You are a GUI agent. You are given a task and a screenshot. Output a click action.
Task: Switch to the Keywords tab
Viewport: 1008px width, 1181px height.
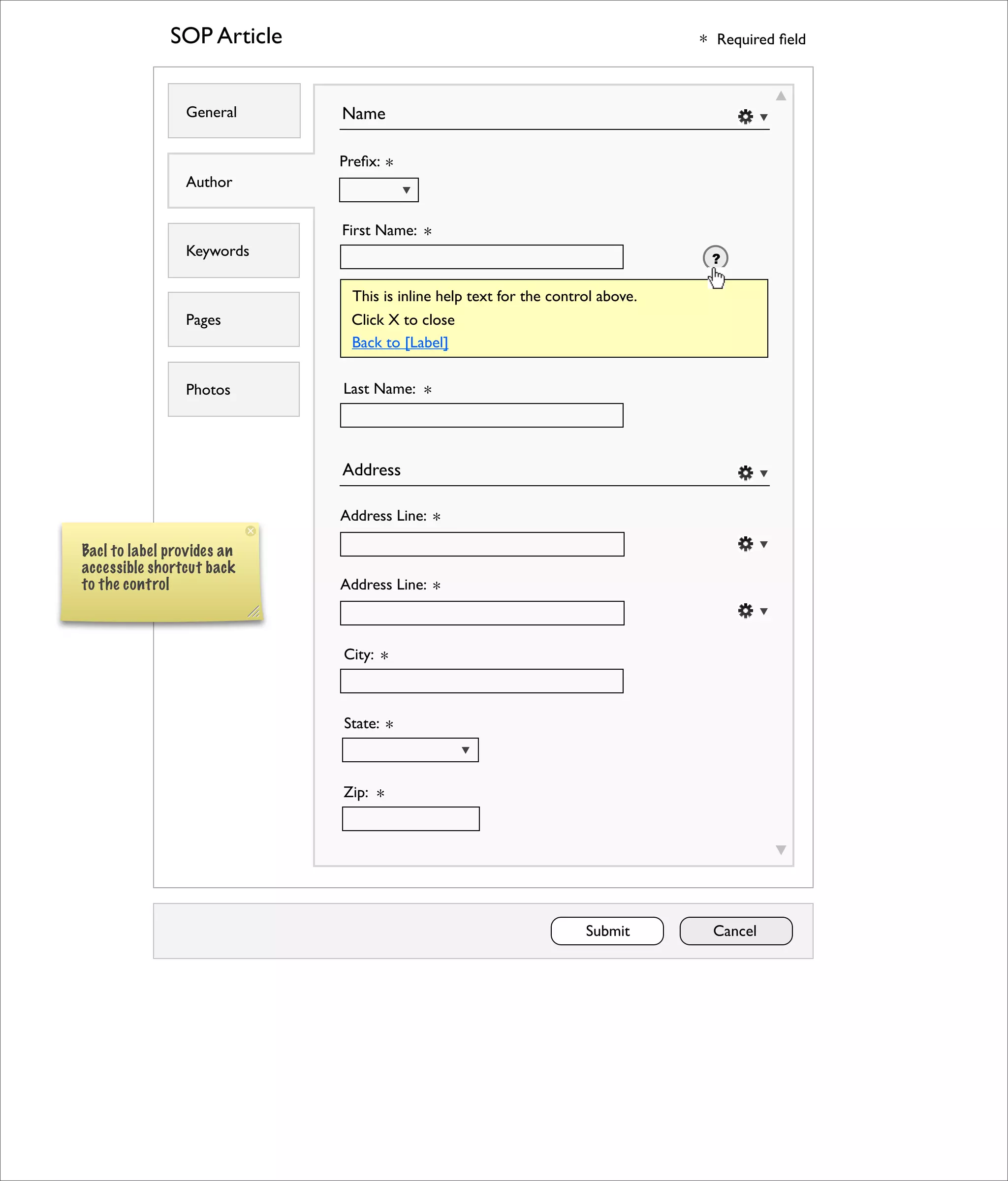(234, 251)
